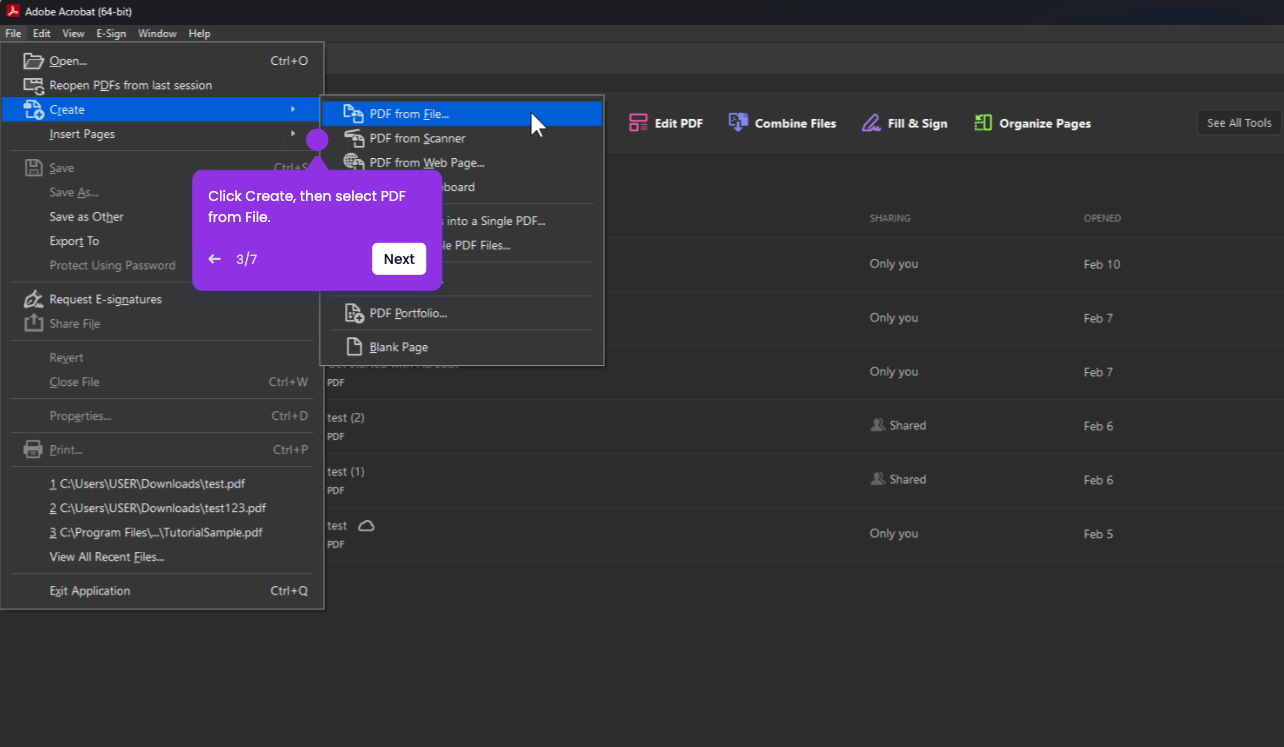The image size is (1284, 747).
Task: Open recent file 3 TutorialSample.pdf
Action: pos(156,533)
